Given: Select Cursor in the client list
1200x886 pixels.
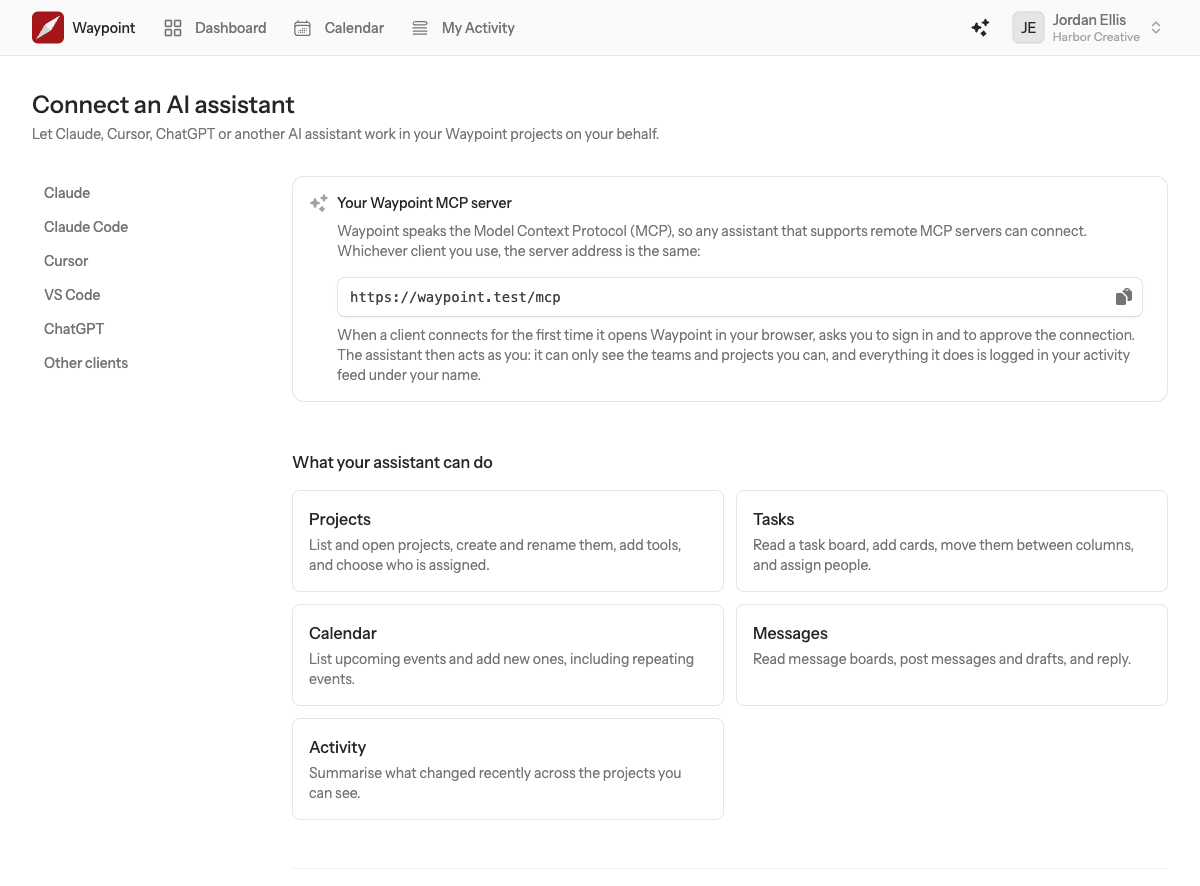Looking at the screenshot, I should (66, 261).
